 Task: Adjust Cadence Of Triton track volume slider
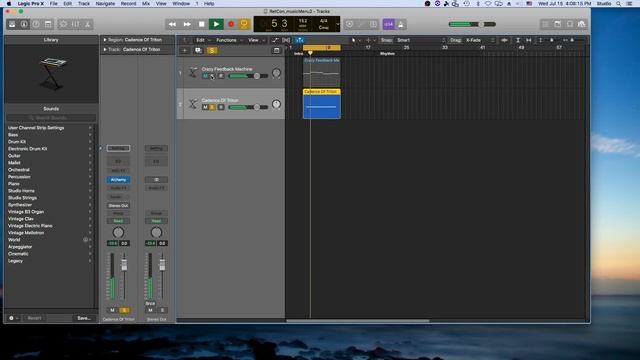coord(248,107)
